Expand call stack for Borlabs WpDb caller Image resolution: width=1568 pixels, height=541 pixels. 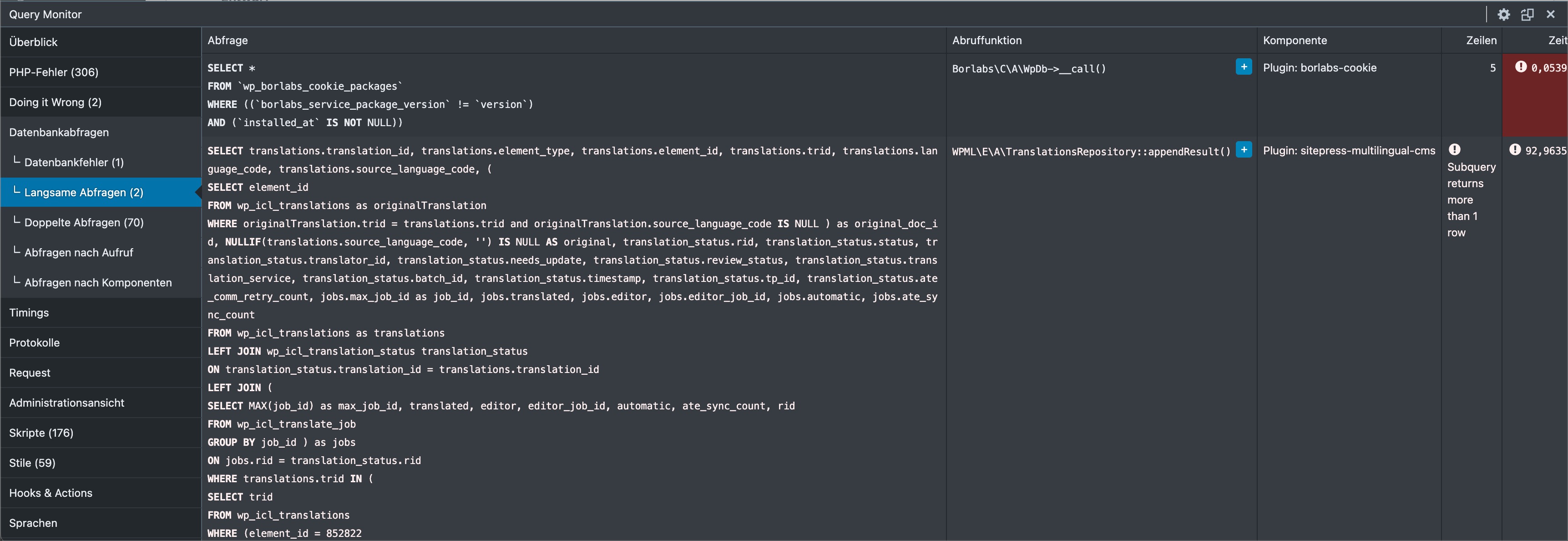[1244, 67]
